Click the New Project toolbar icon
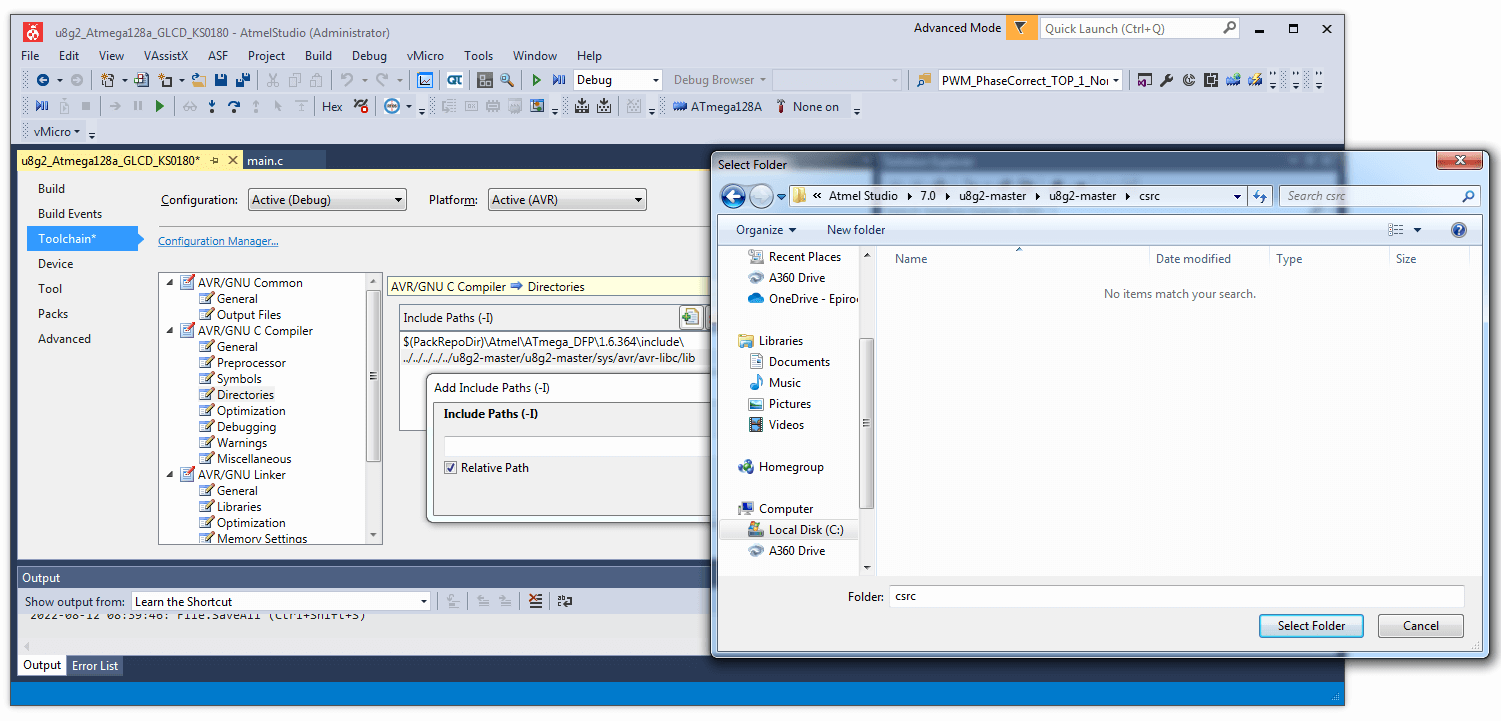This screenshot has height=721, width=1501. tap(107, 80)
